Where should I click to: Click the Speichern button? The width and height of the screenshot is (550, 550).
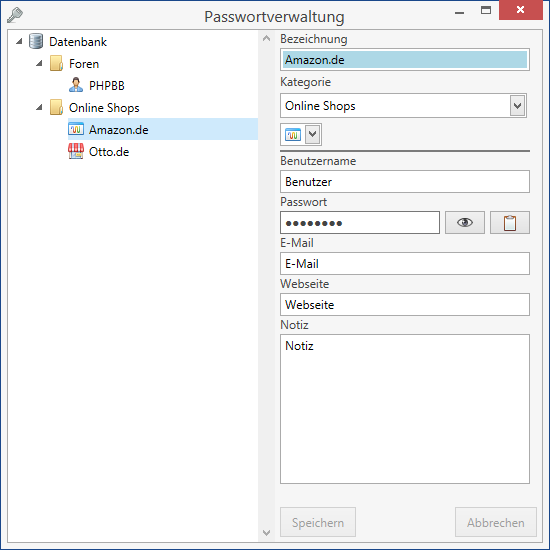tap(318, 522)
